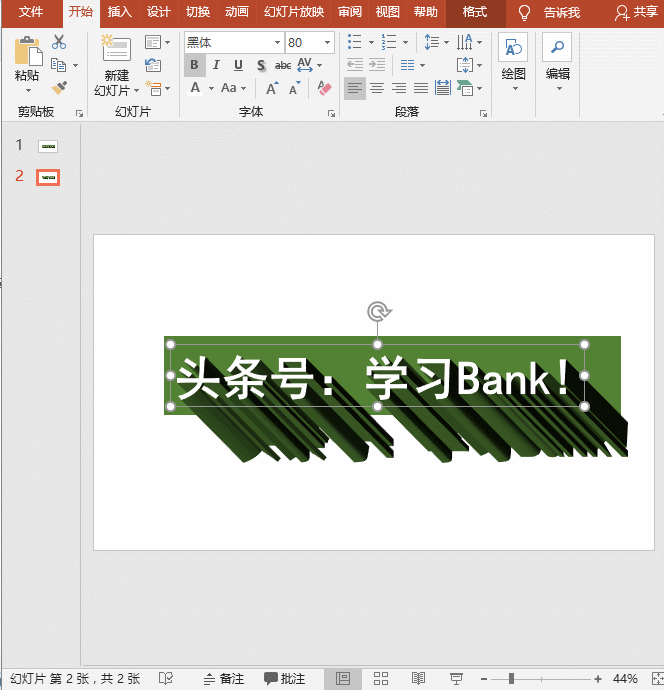Center align the text
Image resolution: width=664 pixels, height=690 pixels.
pos(377,88)
